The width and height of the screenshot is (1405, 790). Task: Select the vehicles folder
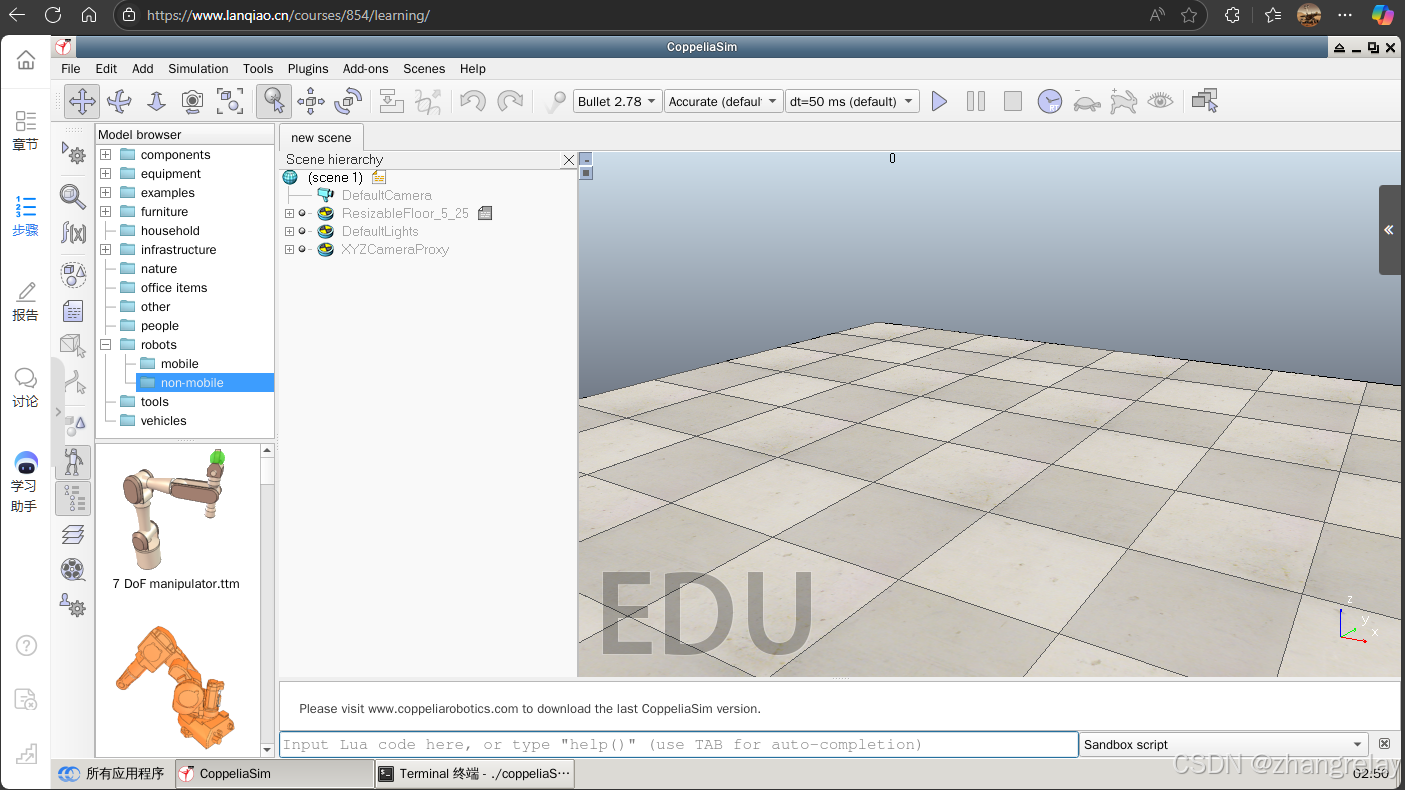tap(164, 420)
